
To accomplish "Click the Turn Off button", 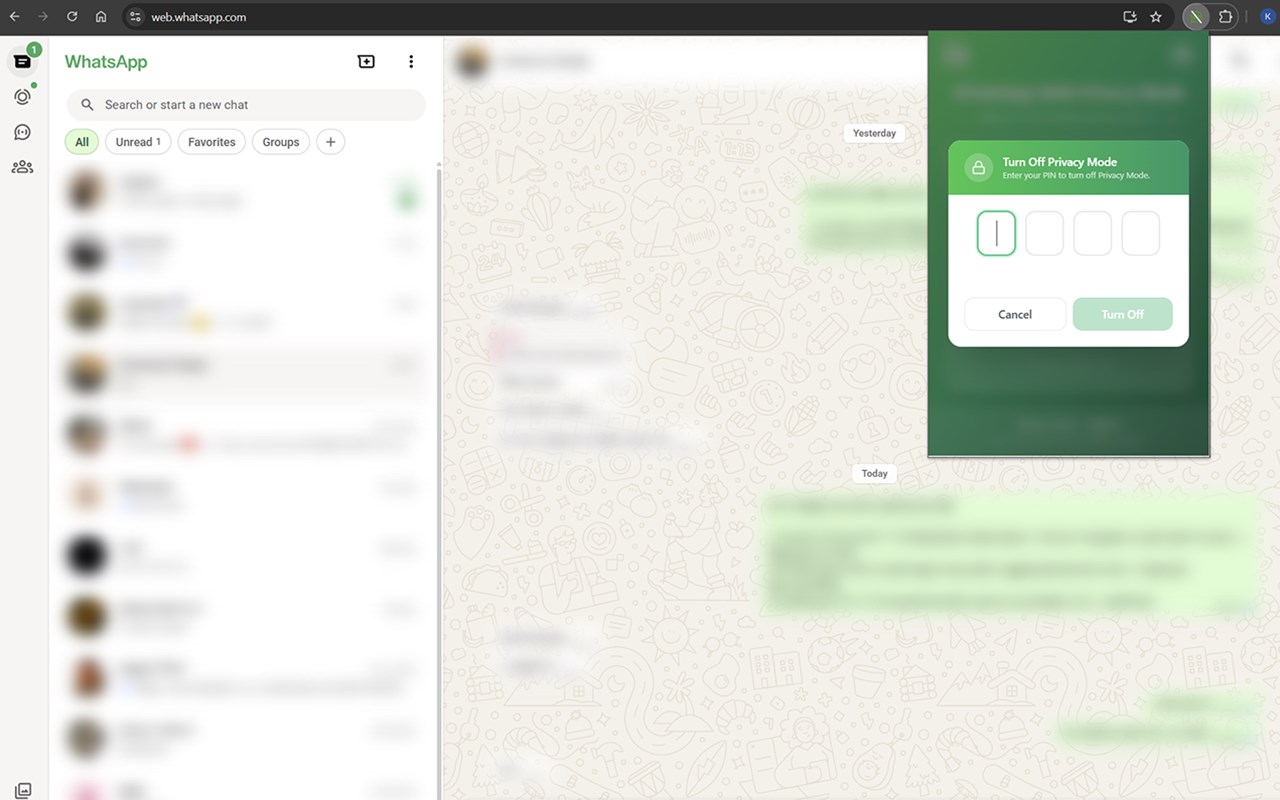I will (1123, 314).
